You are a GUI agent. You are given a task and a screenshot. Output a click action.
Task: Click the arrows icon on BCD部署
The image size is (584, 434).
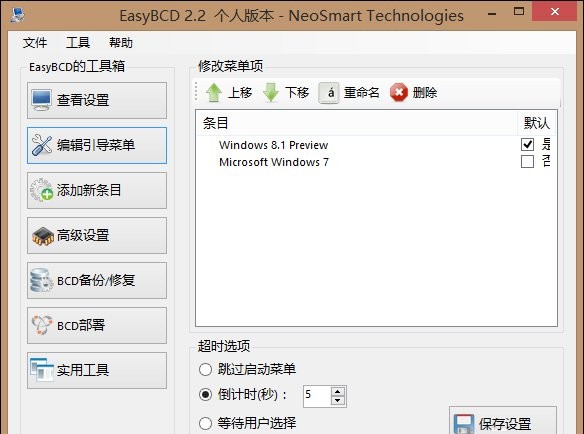coord(42,325)
